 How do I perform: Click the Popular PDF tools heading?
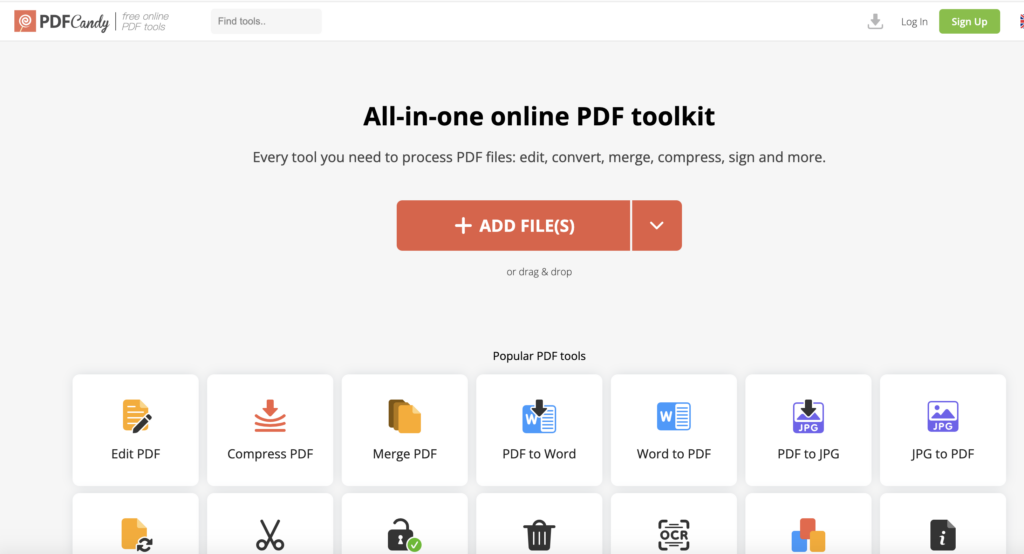[x=539, y=356]
